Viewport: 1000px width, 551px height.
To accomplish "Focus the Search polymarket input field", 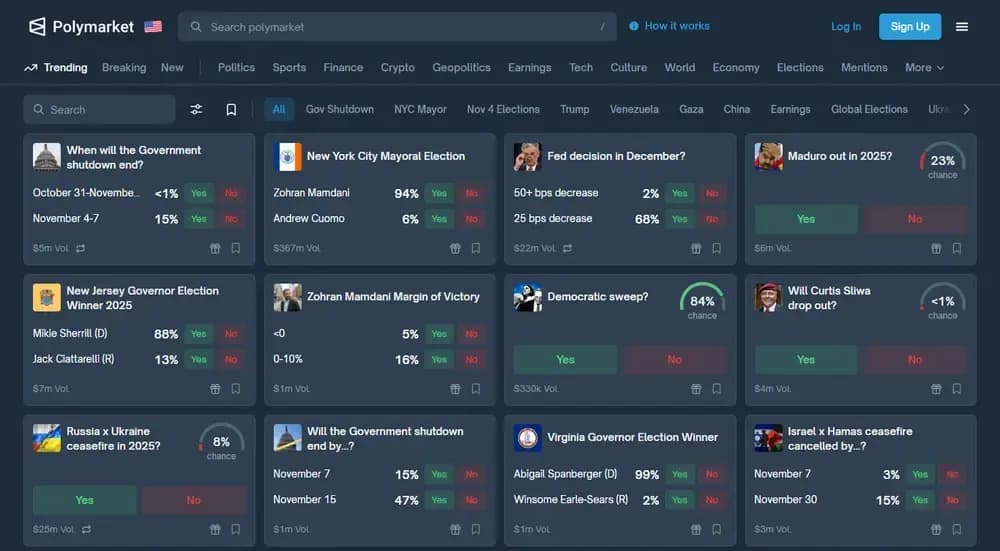I will tap(397, 27).
